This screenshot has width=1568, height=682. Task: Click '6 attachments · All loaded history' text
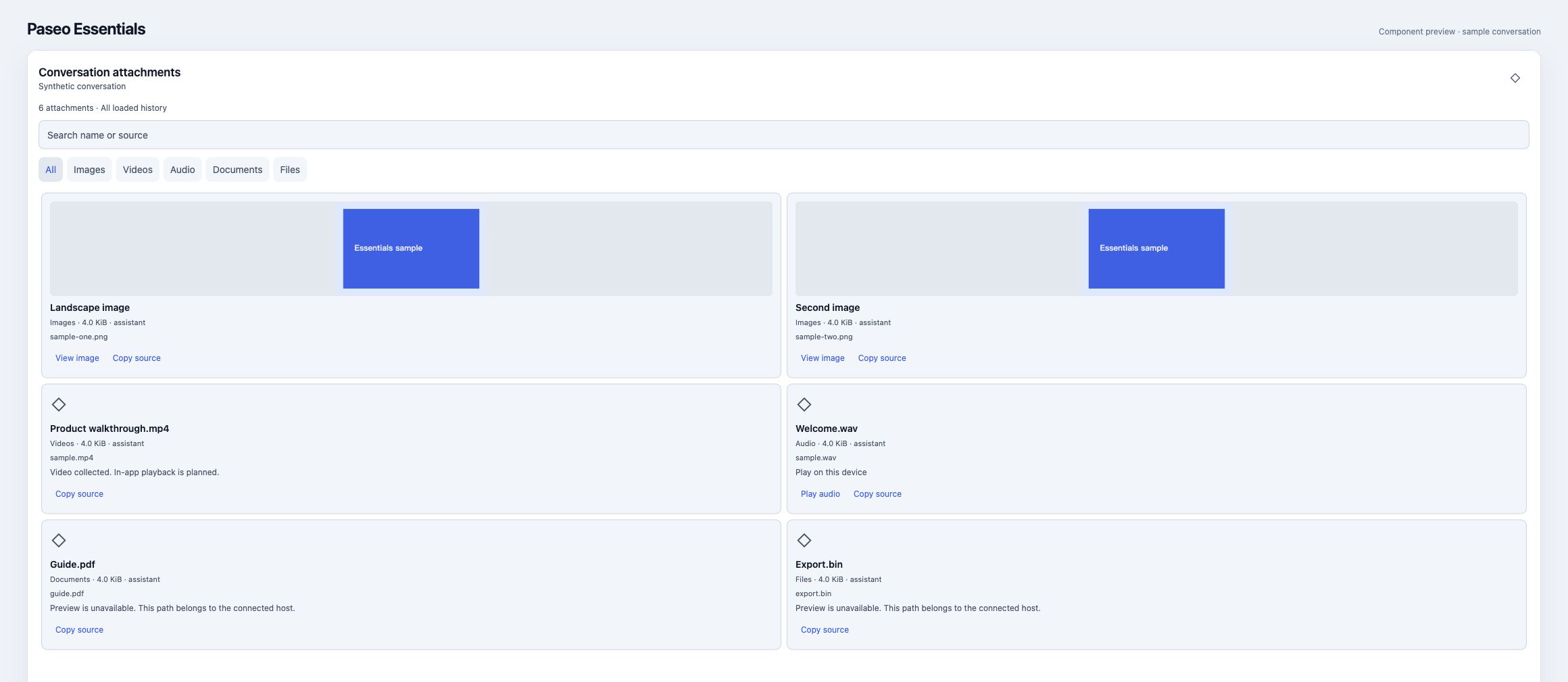coord(103,108)
